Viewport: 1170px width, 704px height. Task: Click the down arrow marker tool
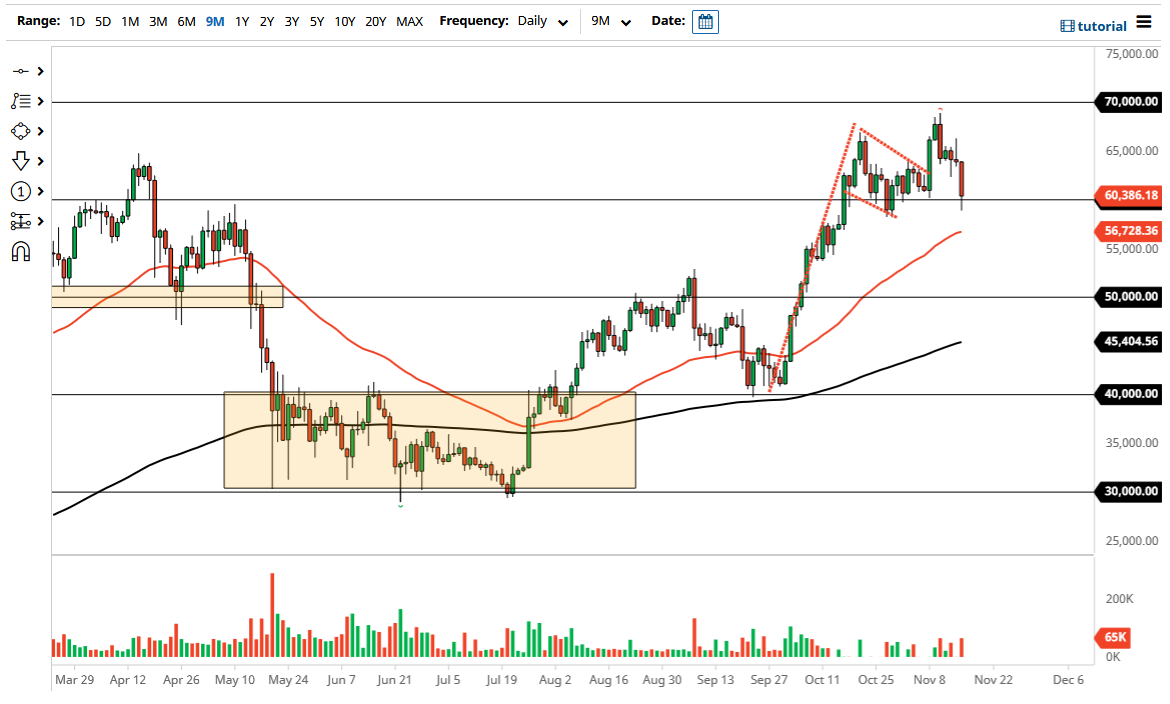point(20,161)
